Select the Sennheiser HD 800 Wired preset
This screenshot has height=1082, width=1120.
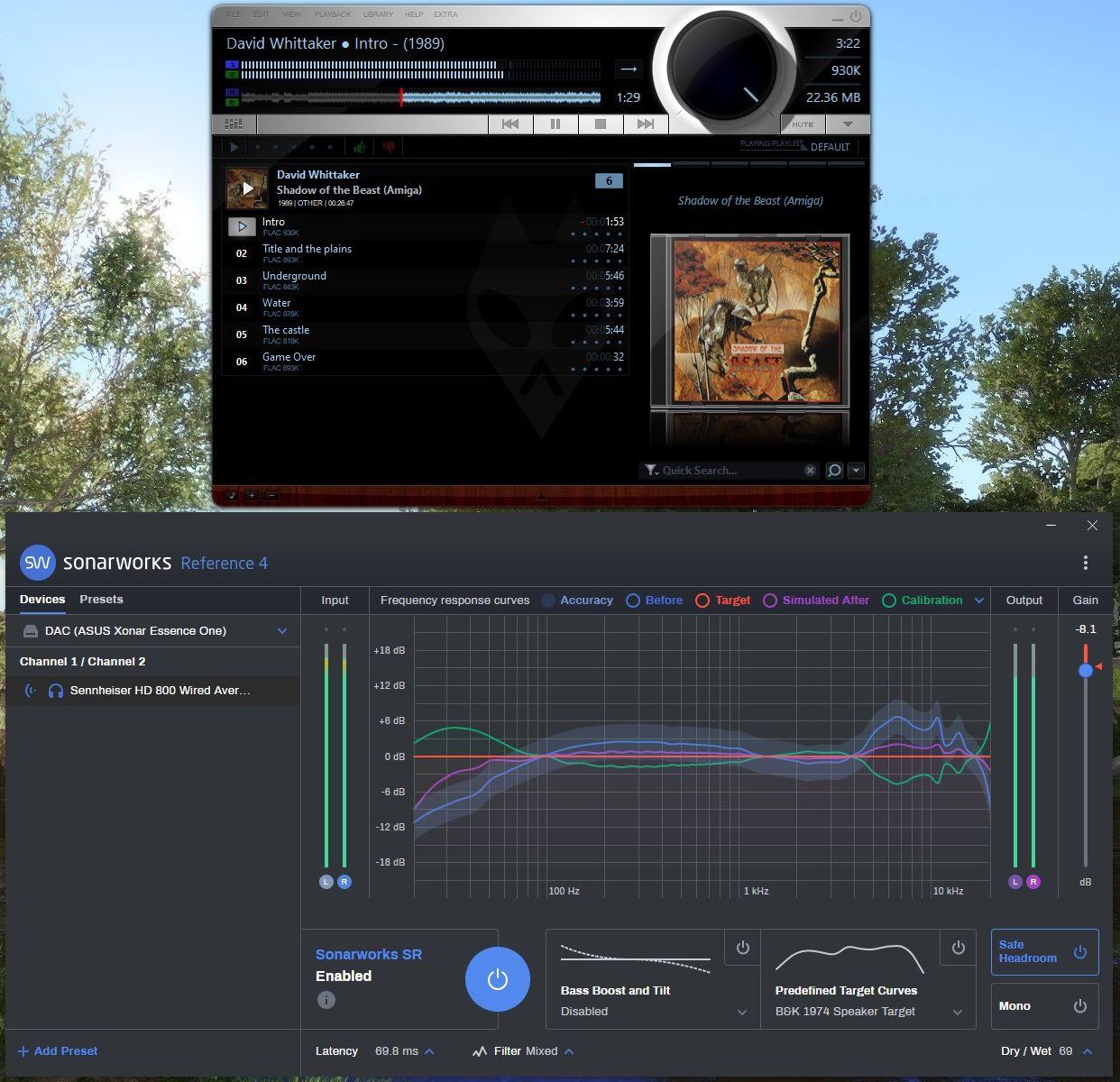(x=153, y=691)
